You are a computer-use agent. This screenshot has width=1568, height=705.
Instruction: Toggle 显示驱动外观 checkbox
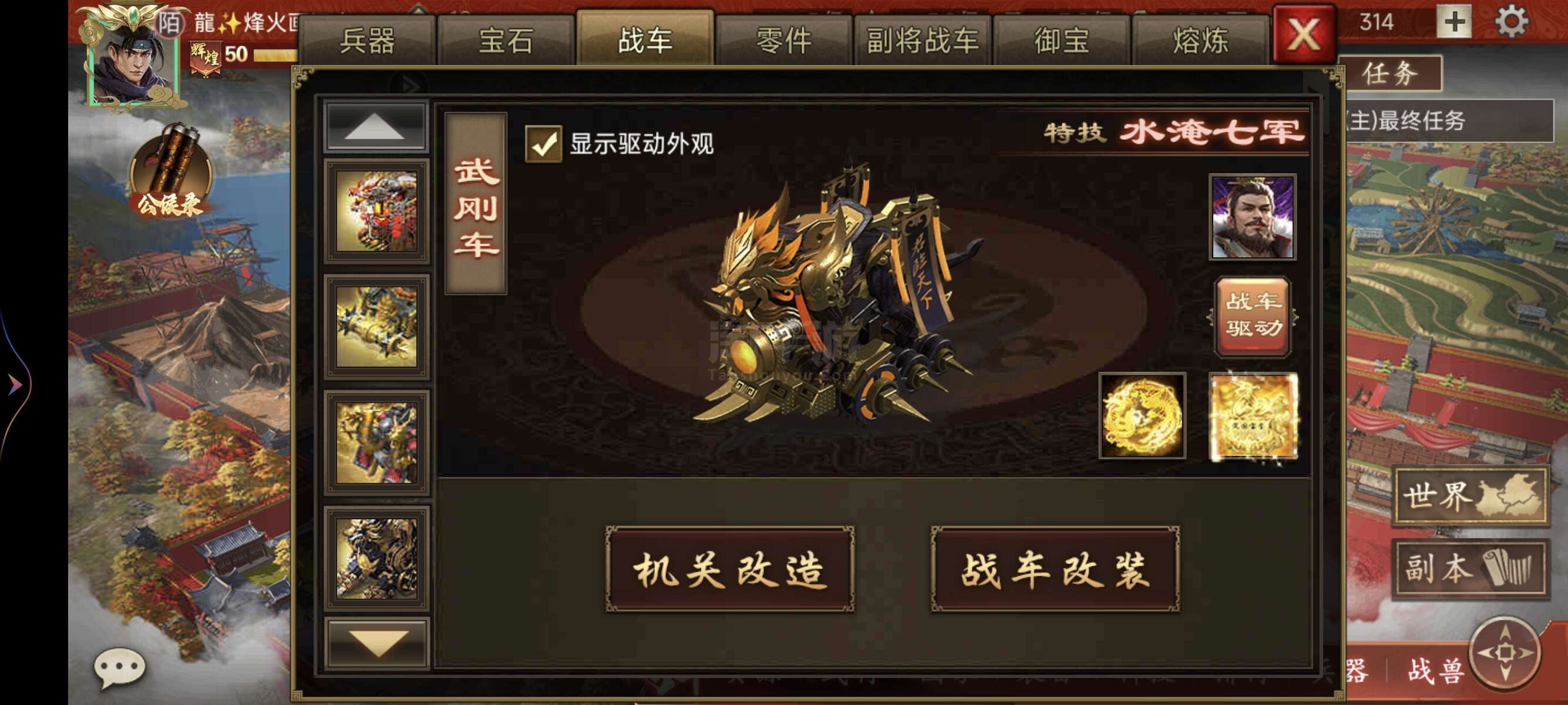point(543,145)
